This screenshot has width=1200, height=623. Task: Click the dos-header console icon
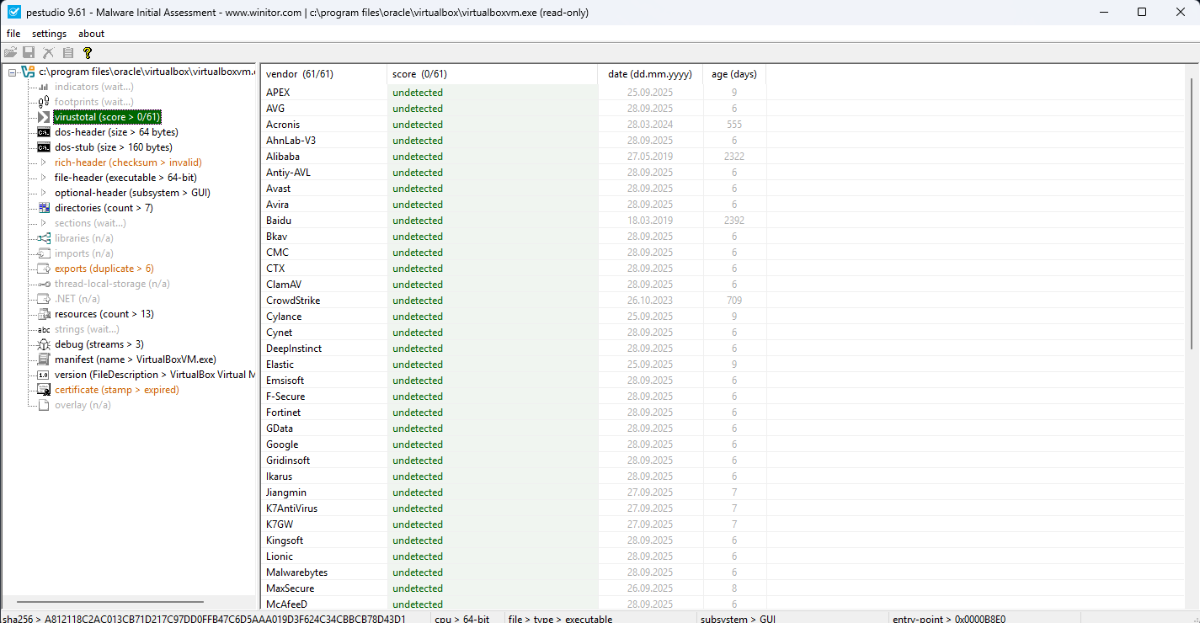click(44, 132)
